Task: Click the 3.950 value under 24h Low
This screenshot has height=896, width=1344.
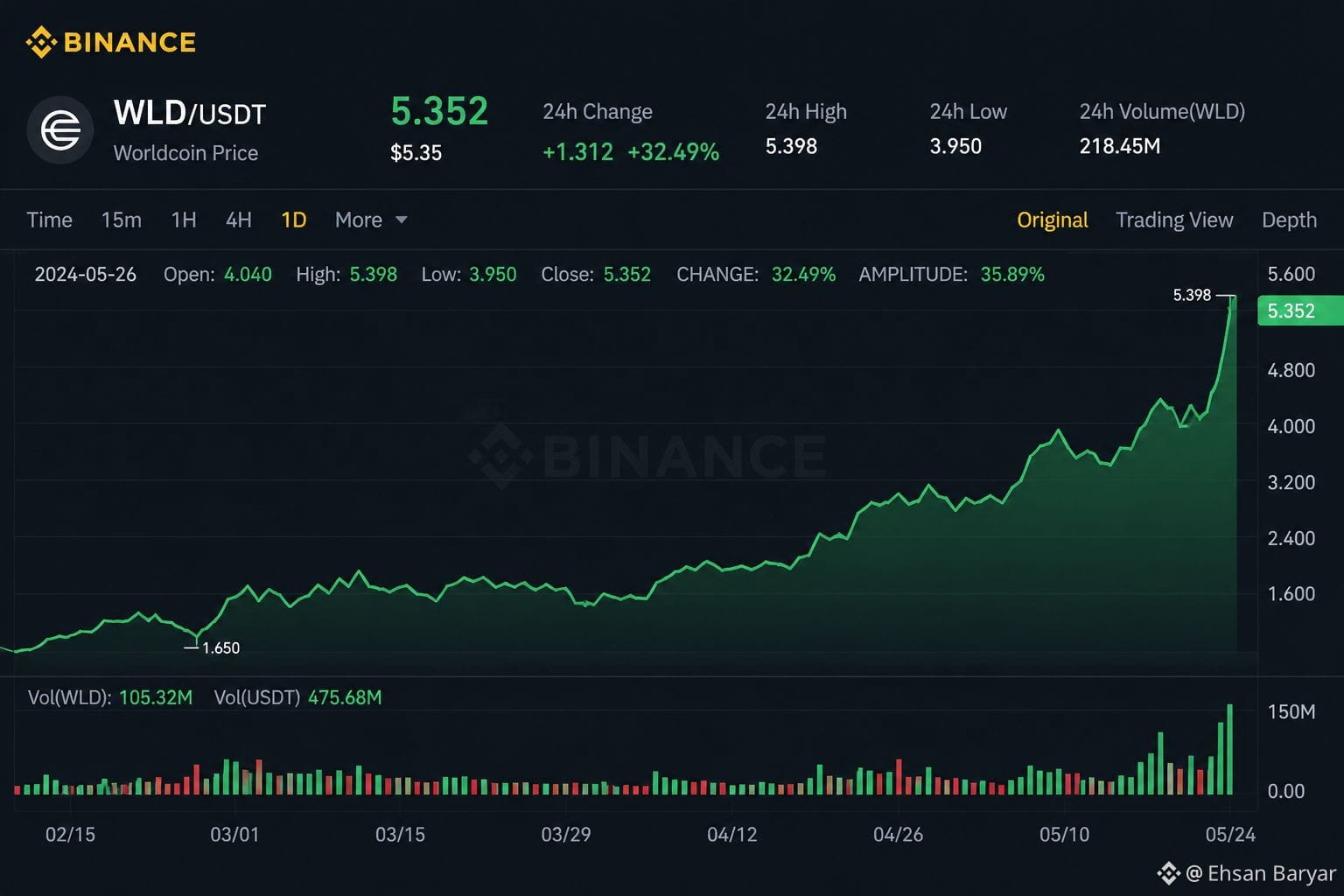Action: coord(955,146)
